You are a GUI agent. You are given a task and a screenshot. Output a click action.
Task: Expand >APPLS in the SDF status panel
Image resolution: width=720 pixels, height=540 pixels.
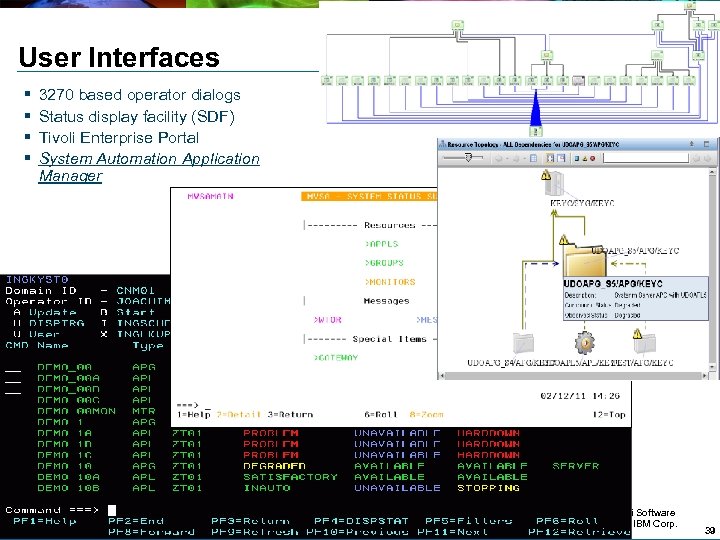point(382,244)
